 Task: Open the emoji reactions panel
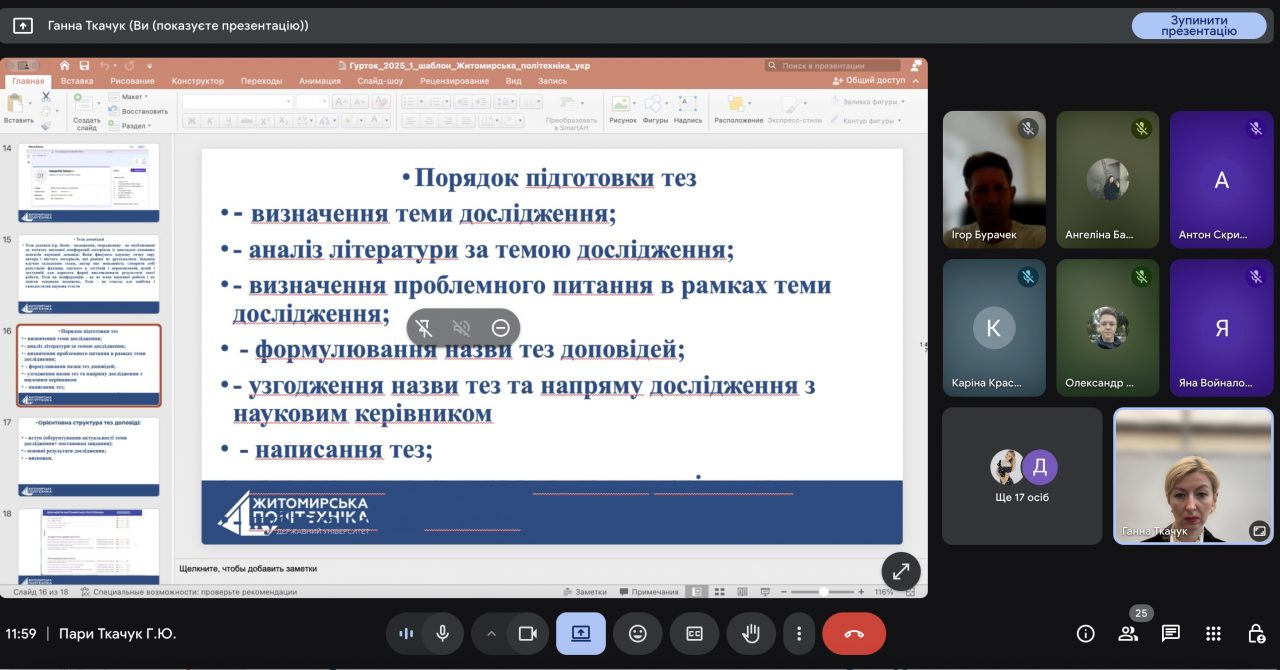(637, 634)
